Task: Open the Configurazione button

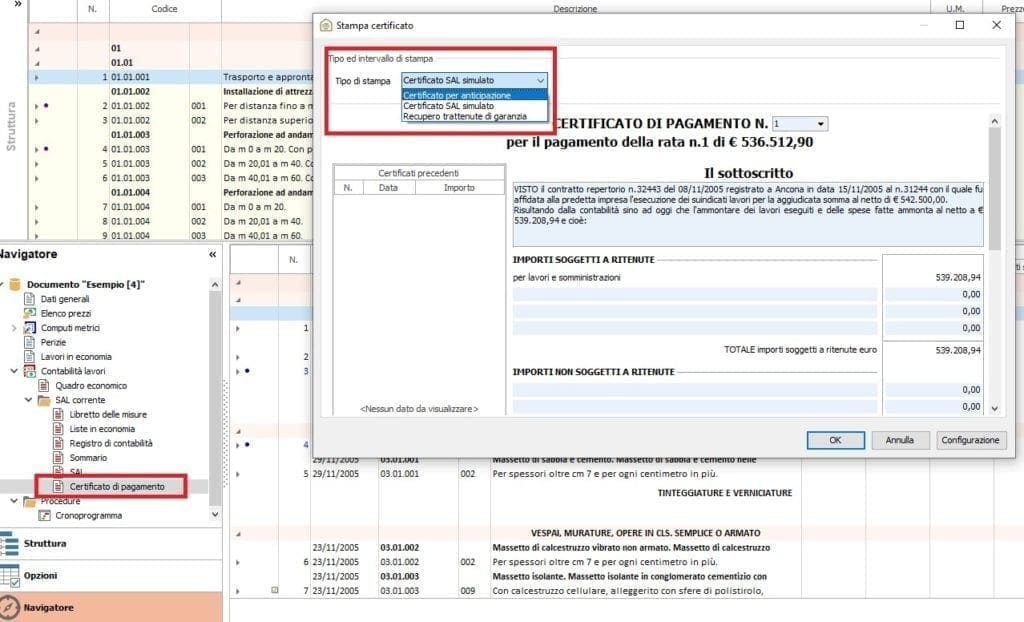Action: point(970,440)
